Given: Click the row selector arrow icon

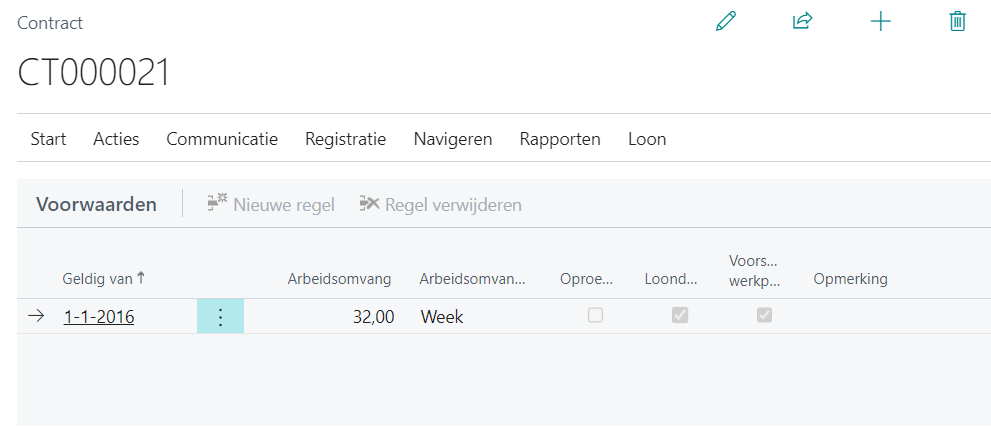Looking at the screenshot, I should (36, 316).
